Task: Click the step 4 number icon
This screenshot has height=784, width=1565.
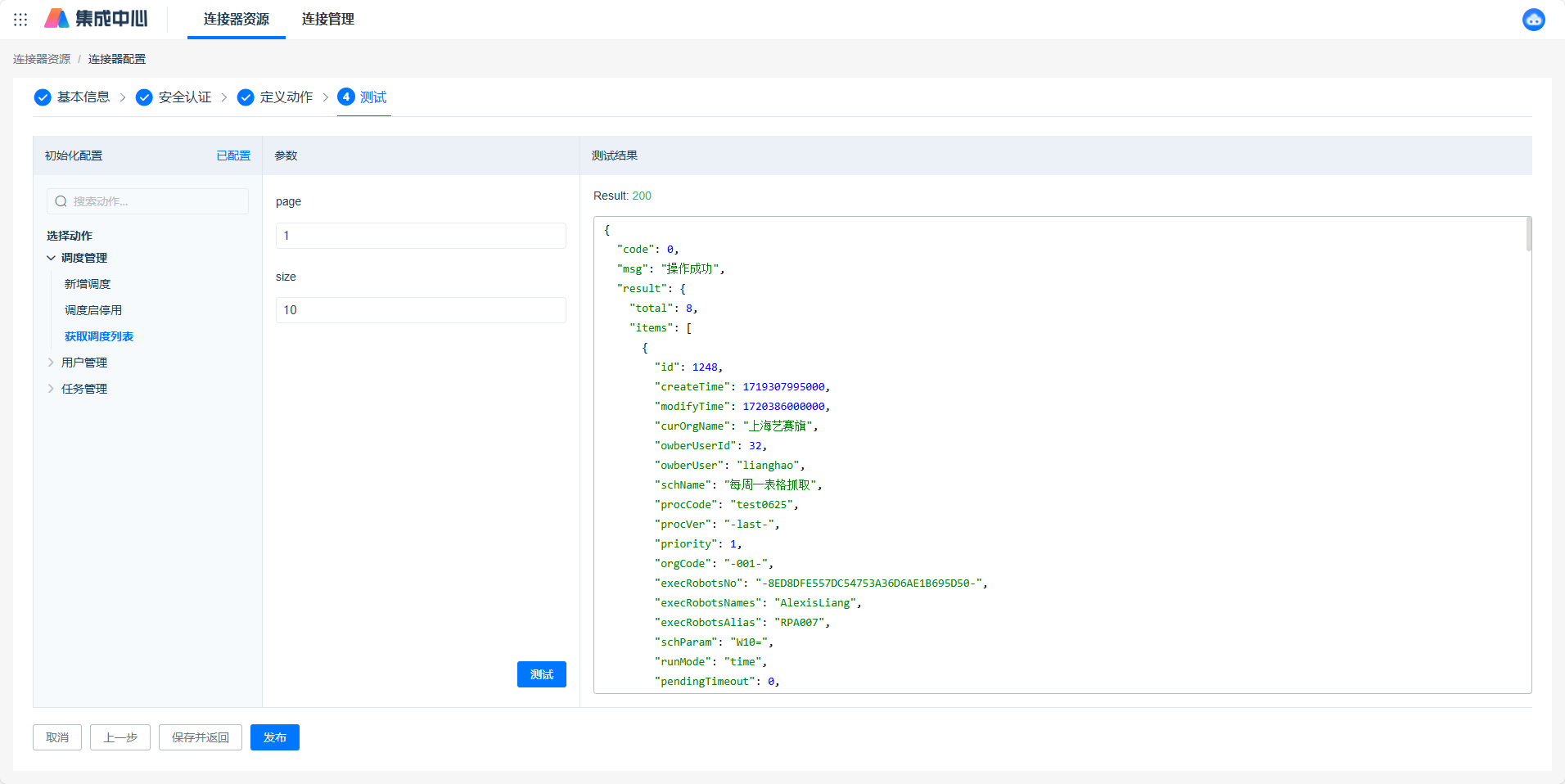Action: tap(346, 97)
